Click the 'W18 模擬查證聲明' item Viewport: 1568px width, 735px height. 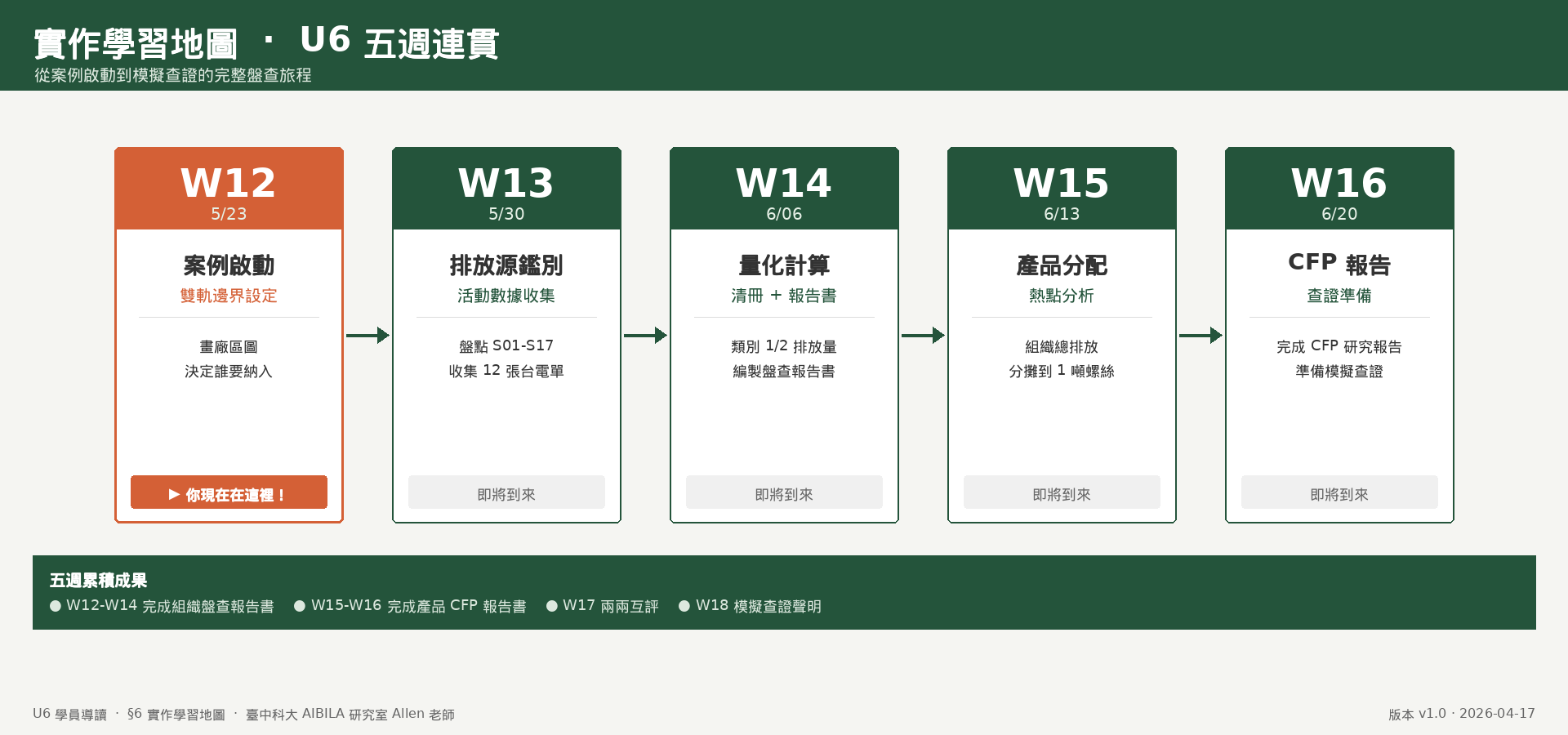[750, 606]
